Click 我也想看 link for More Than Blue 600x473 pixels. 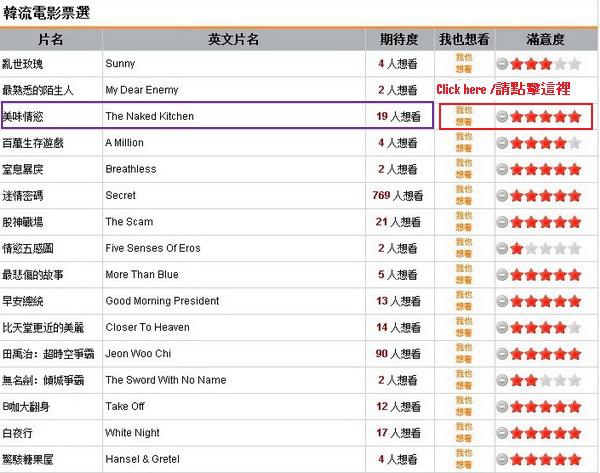[x=464, y=275]
